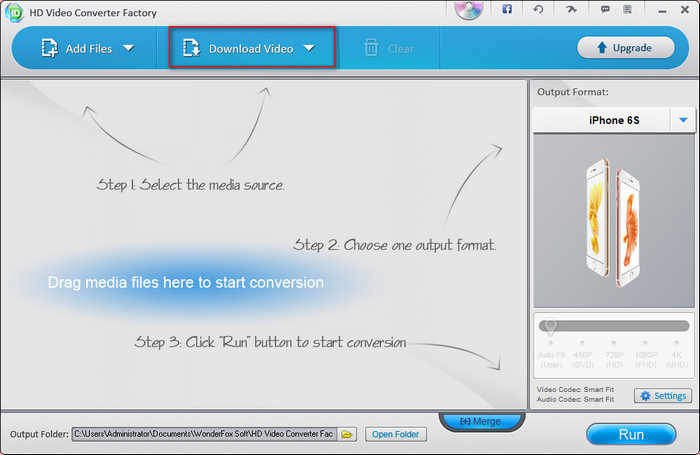Open the Output Format dropdown arrow
The height and width of the screenshot is (455, 700).
pos(683,120)
